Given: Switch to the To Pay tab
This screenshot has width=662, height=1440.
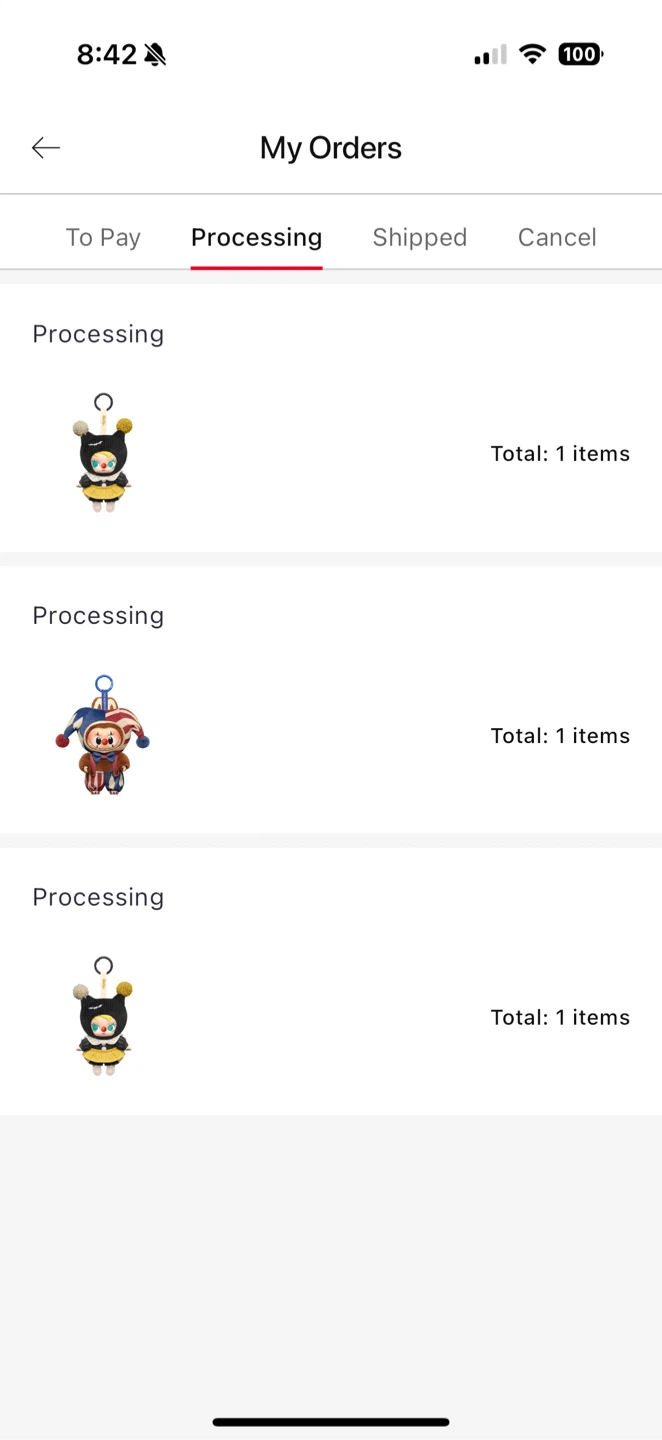Looking at the screenshot, I should 103,237.
